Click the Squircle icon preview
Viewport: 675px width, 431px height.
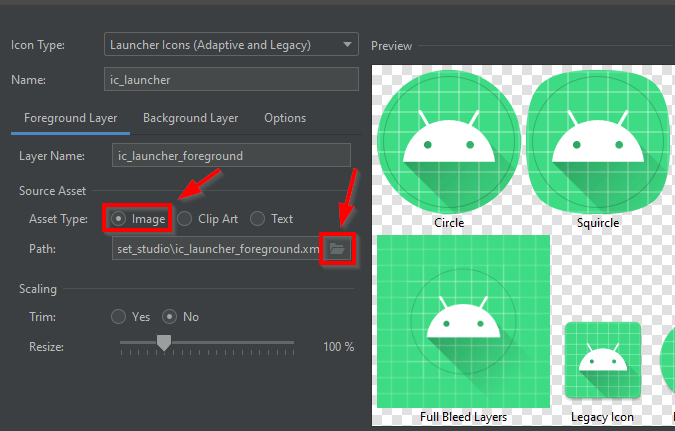(598, 142)
